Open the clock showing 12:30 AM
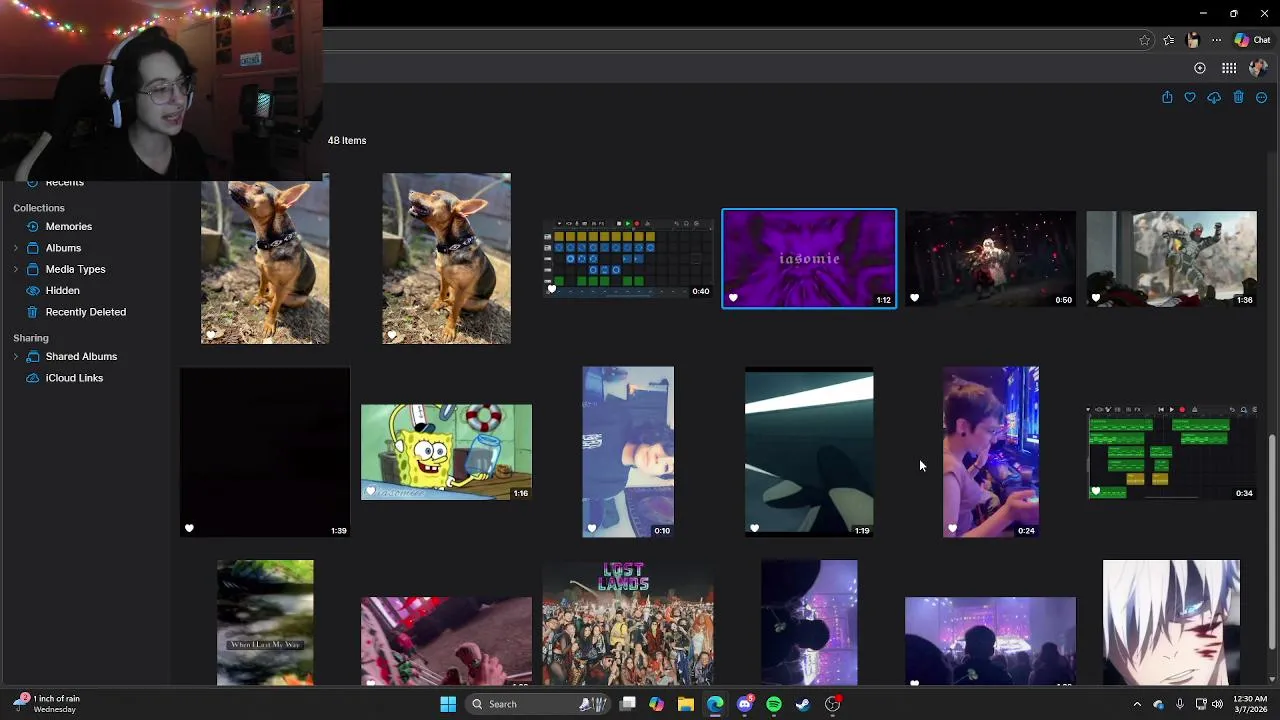 click(1250, 704)
